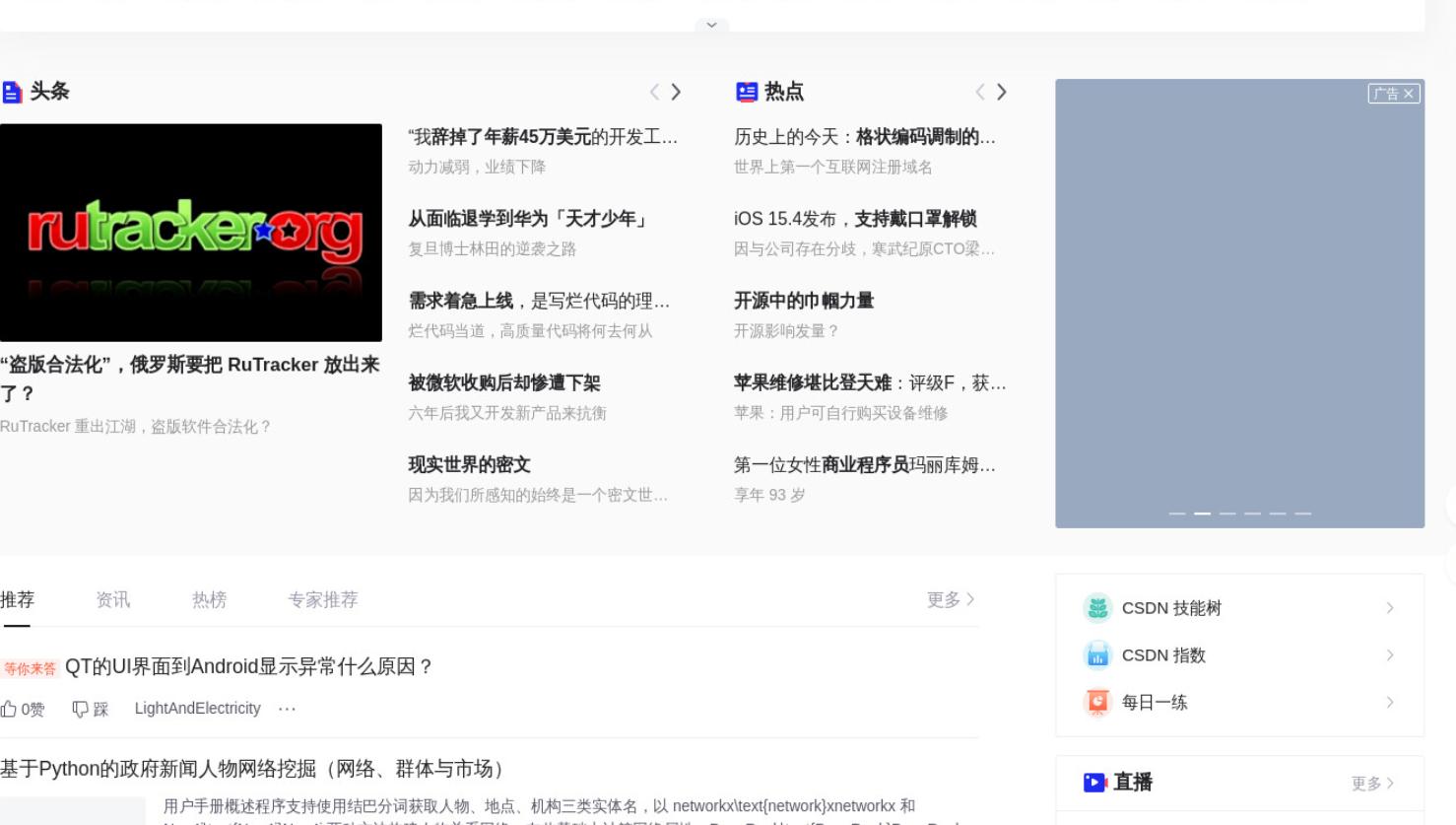The image size is (1456, 825).
Task: Go to next 头条 headlines page
Action: pos(676,92)
